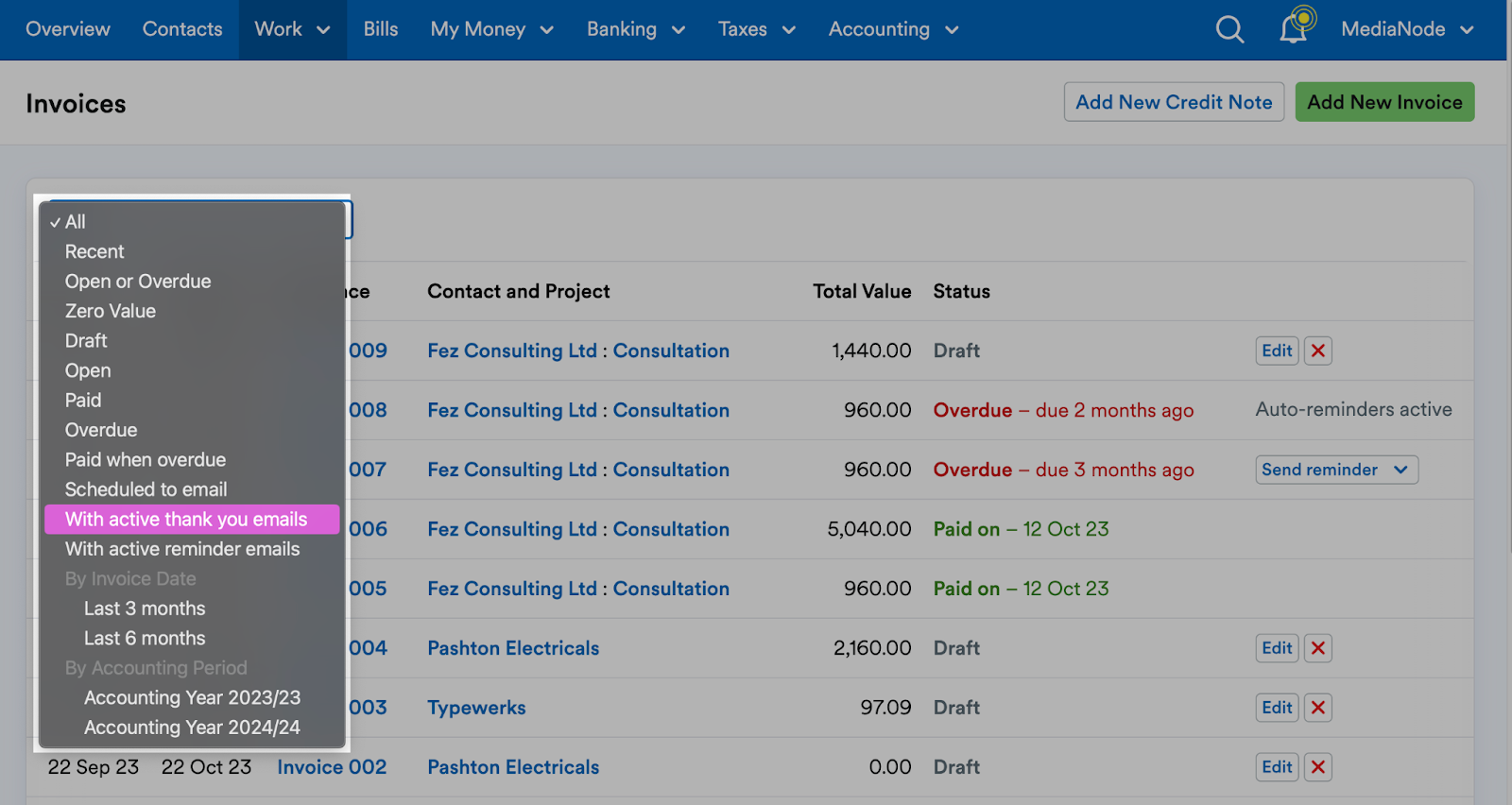Open the search magnifier icon
1512x805 pixels.
pyautogui.click(x=1229, y=29)
